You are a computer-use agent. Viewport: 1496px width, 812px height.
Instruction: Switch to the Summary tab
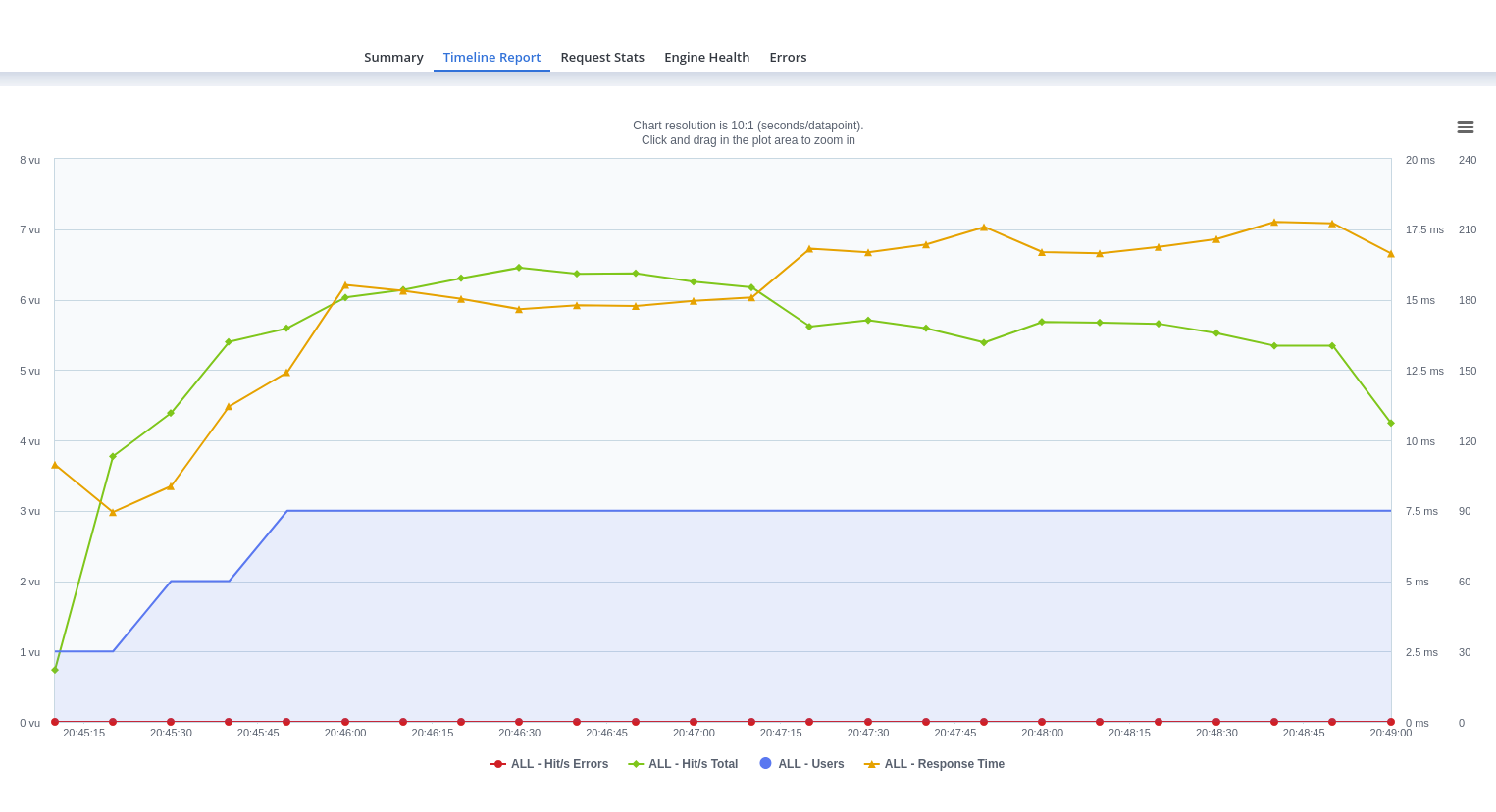click(x=393, y=58)
